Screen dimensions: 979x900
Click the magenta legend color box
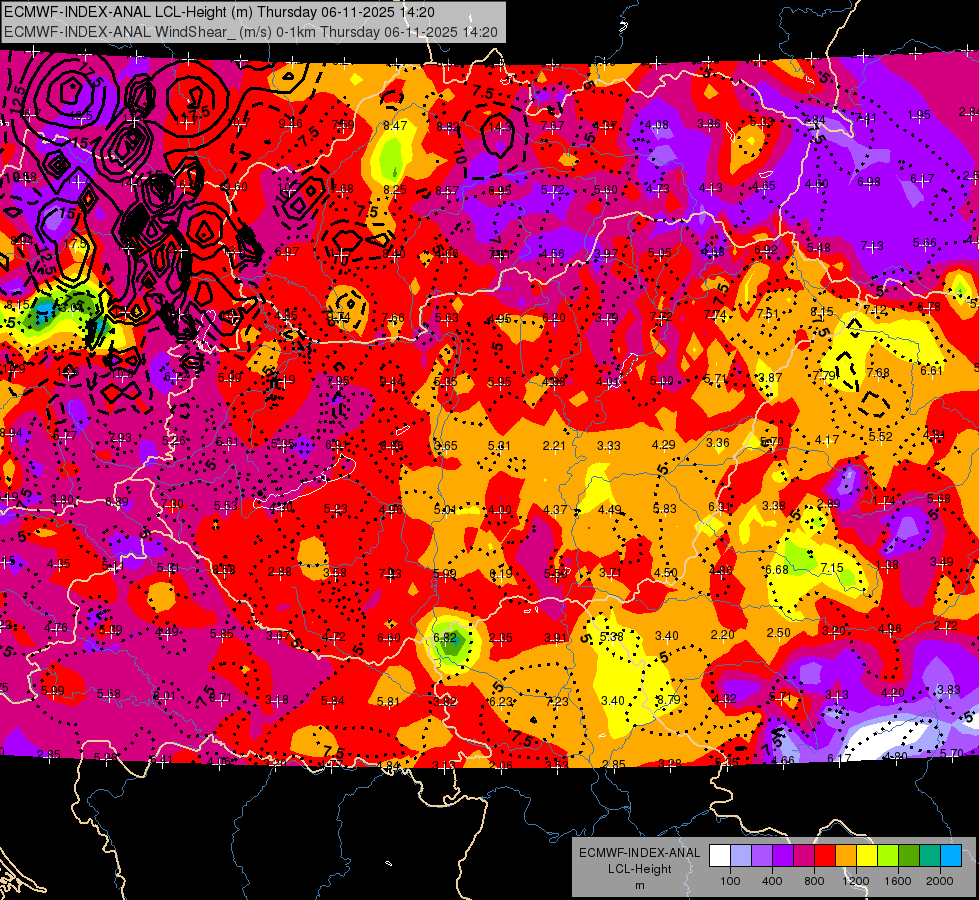[804, 856]
